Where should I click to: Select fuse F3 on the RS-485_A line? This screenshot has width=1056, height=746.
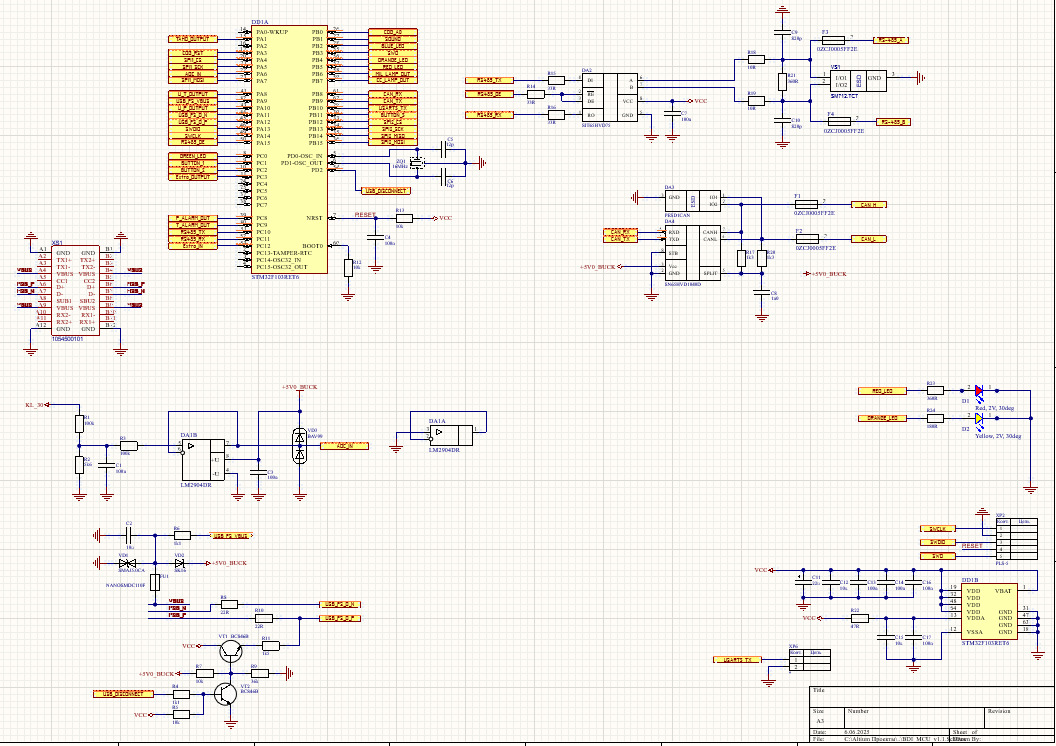pos(833,40)
